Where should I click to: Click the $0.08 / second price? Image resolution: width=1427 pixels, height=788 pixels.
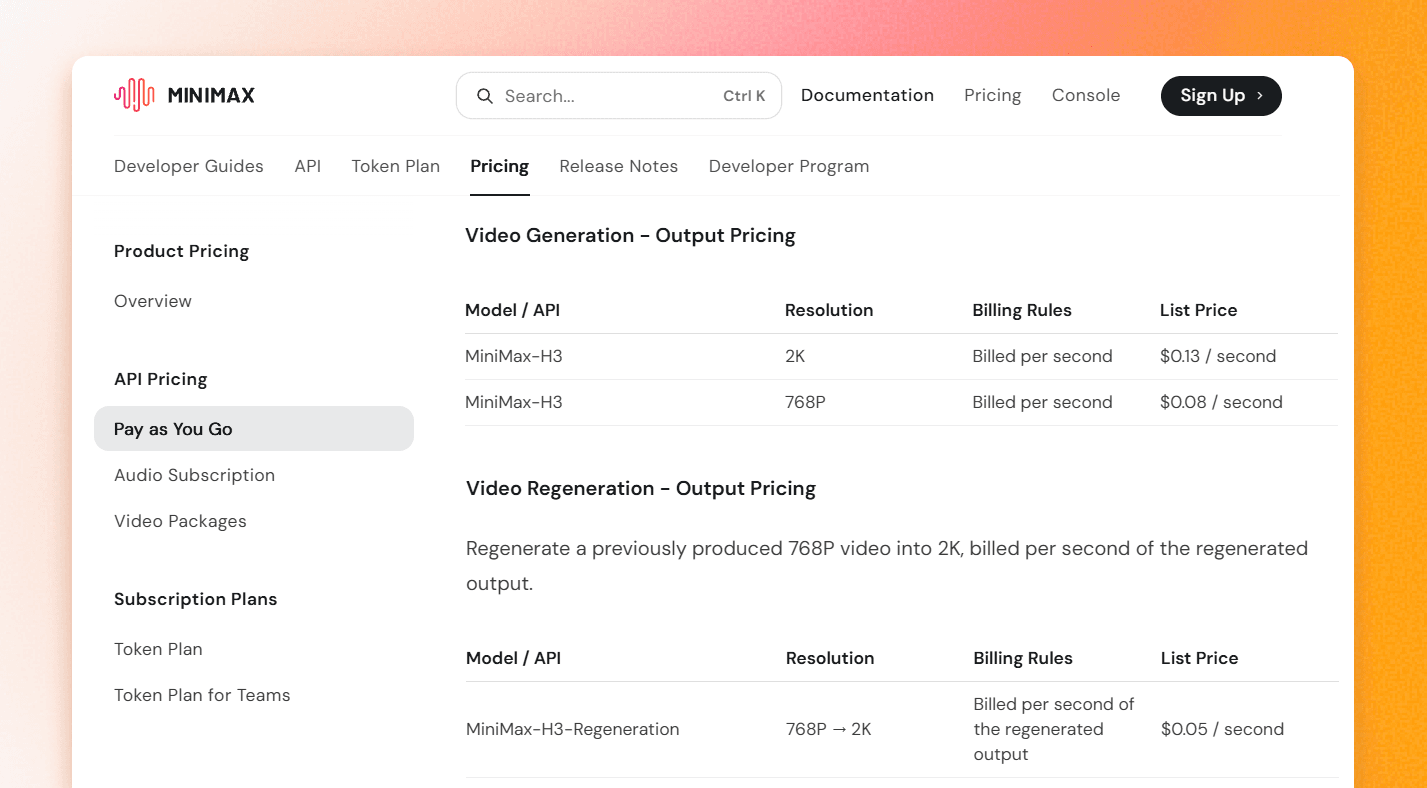coord(1221,402)
